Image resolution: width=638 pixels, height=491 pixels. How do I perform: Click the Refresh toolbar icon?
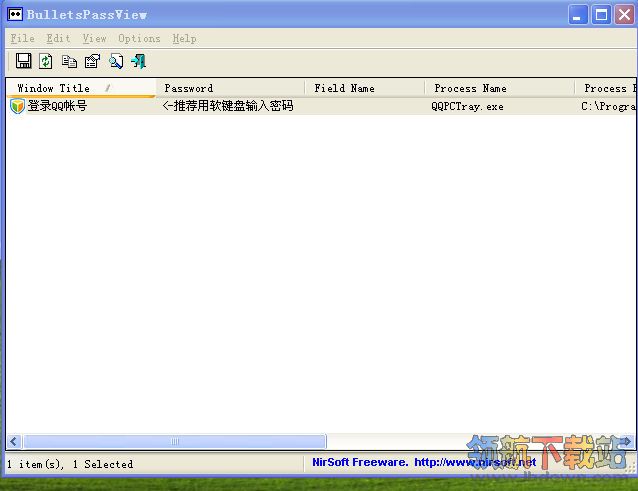point(46,61)
